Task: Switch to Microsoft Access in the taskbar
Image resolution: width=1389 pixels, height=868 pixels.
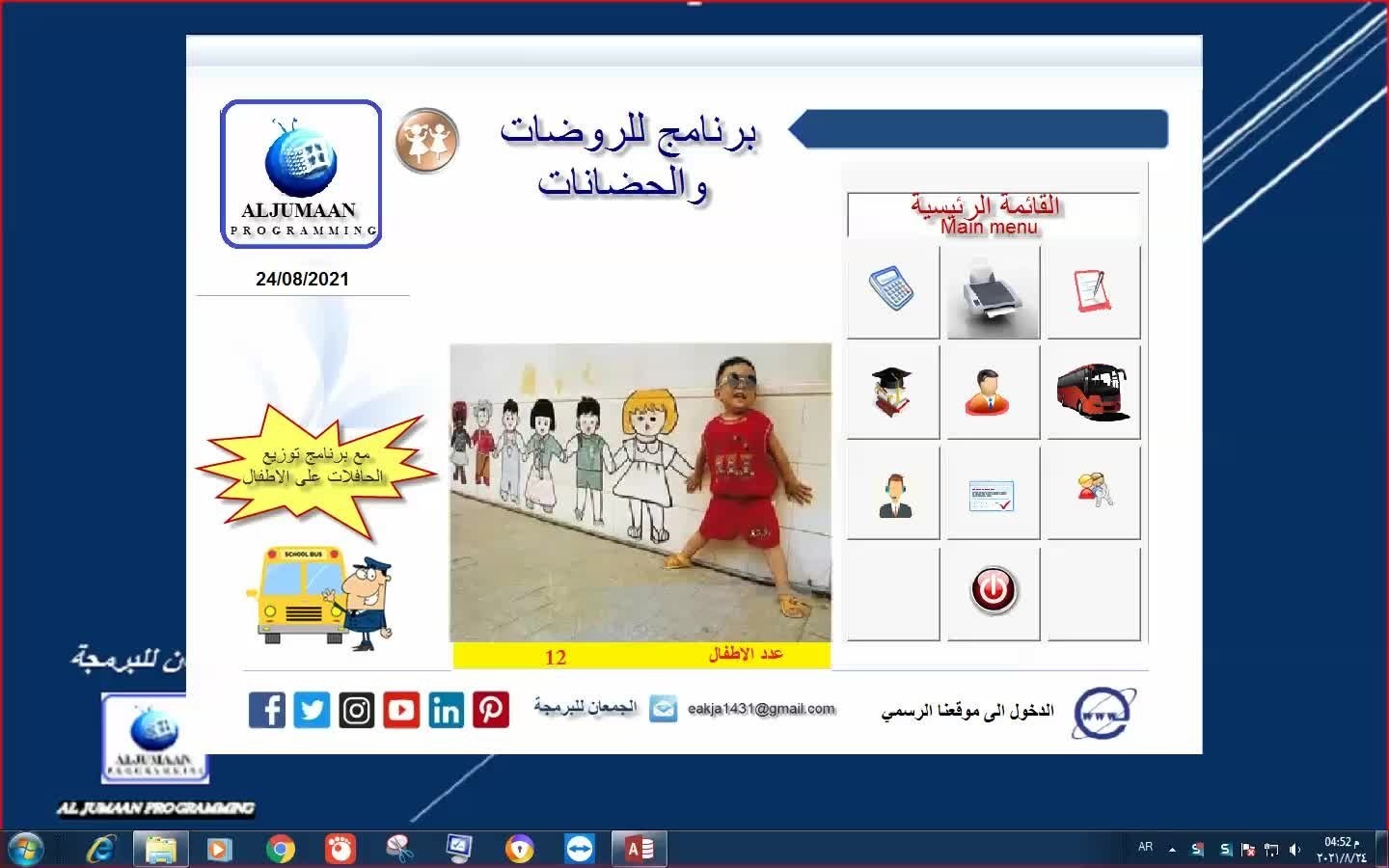Action: click(x=640, y=849)
